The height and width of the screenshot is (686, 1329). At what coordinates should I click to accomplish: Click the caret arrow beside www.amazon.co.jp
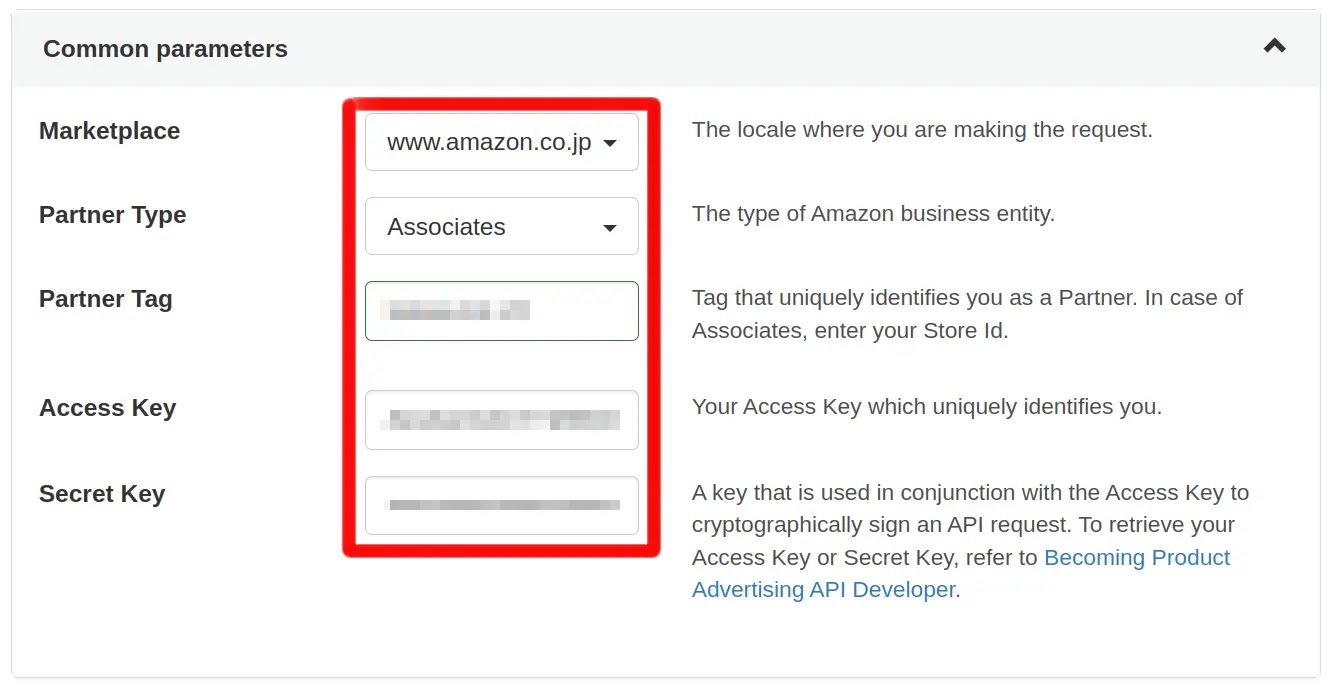(x=609, y=143)
